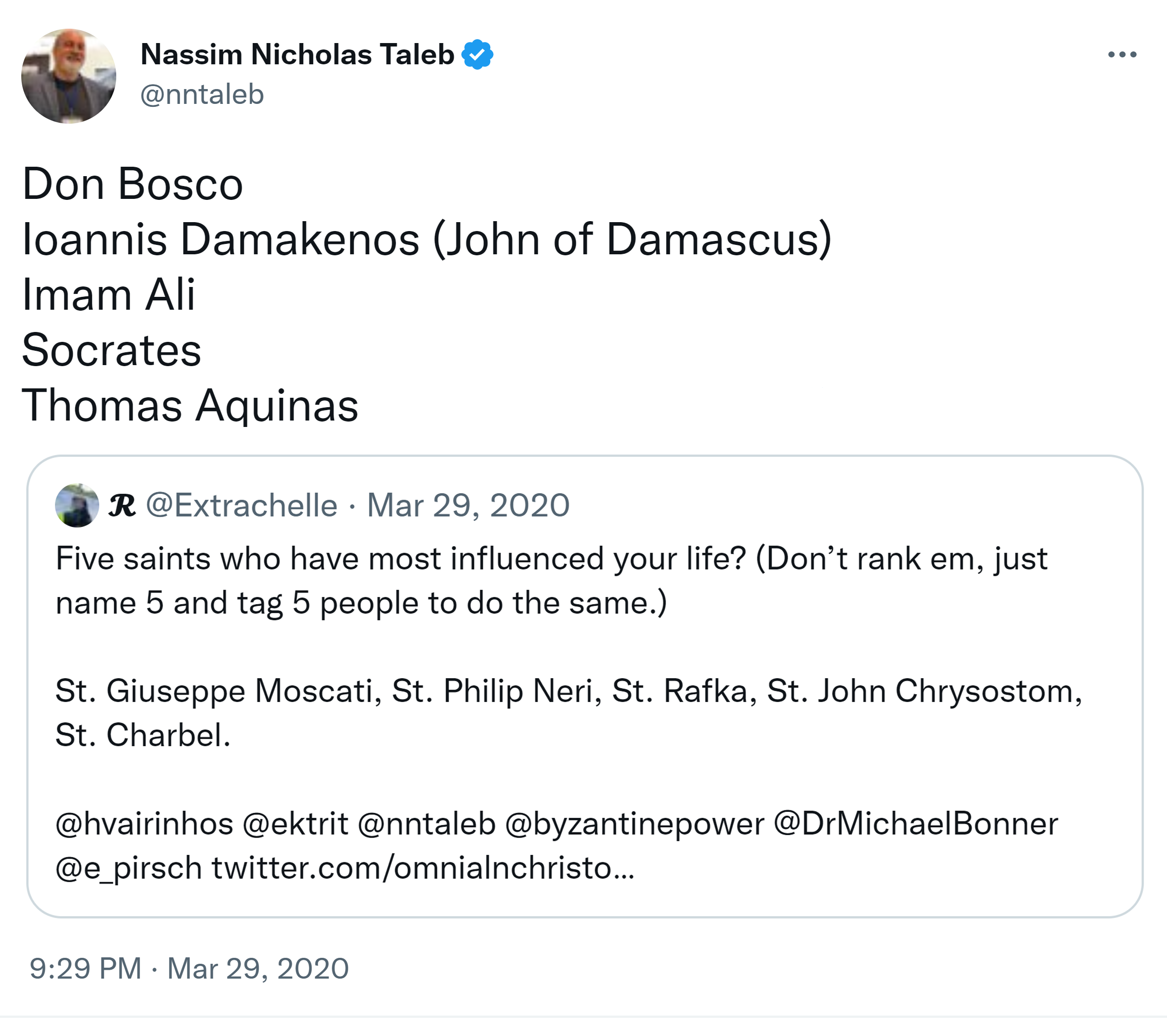The width and height of the screenshot is (1167, 1036).
Task: Open the @ektrit mention
Action: [x=295, y=824]
